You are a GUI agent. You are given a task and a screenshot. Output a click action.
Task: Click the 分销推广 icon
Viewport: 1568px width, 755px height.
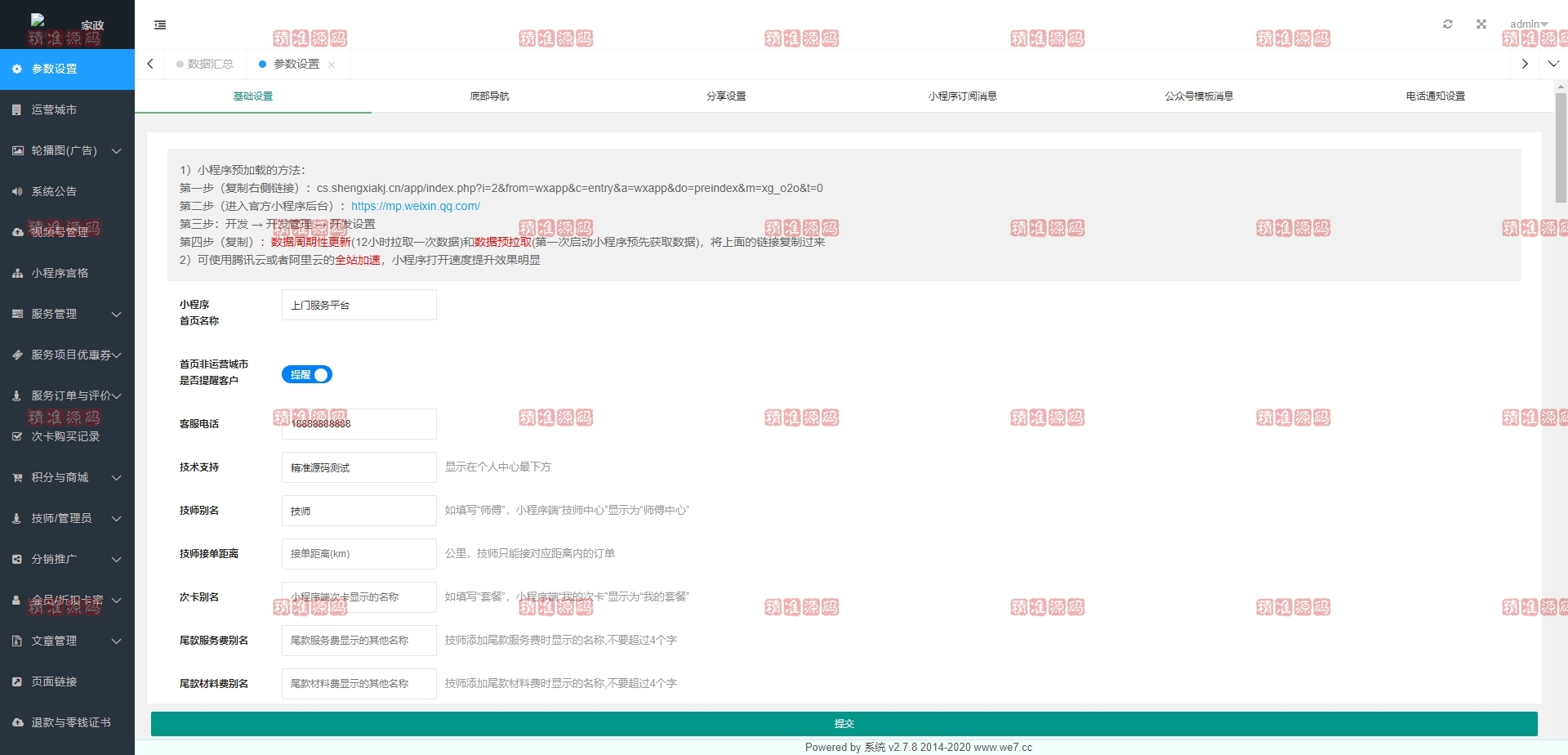coord(17,559)
